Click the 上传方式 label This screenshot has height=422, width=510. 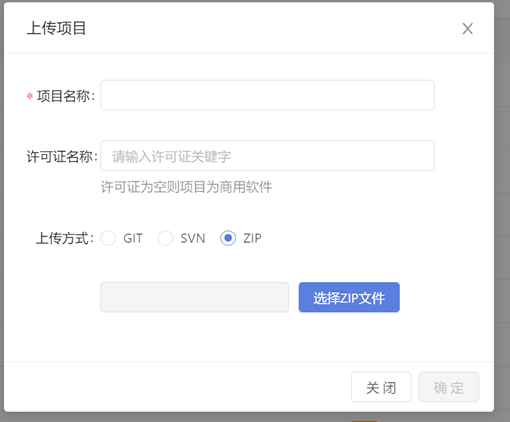pos(65,238)
